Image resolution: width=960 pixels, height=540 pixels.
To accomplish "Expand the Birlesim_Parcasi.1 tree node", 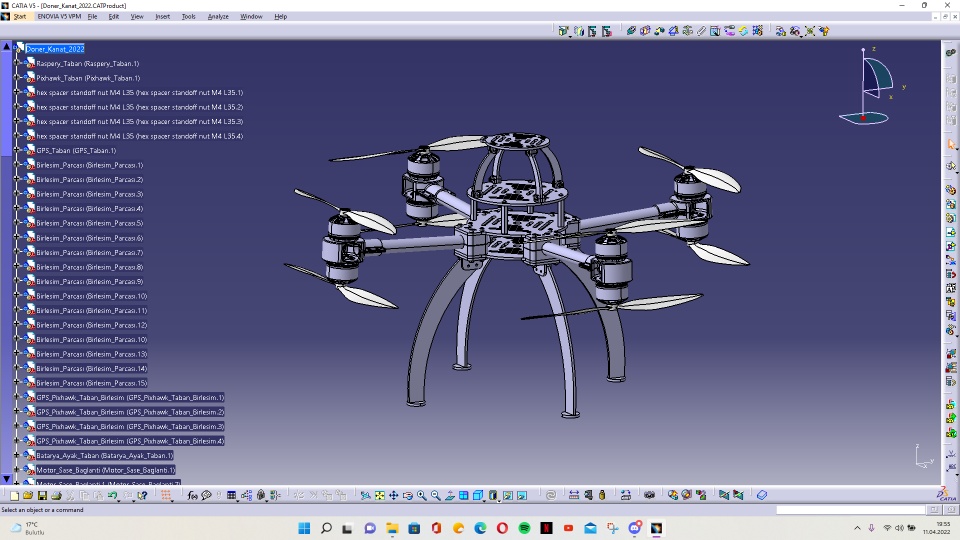I will 17,165.
